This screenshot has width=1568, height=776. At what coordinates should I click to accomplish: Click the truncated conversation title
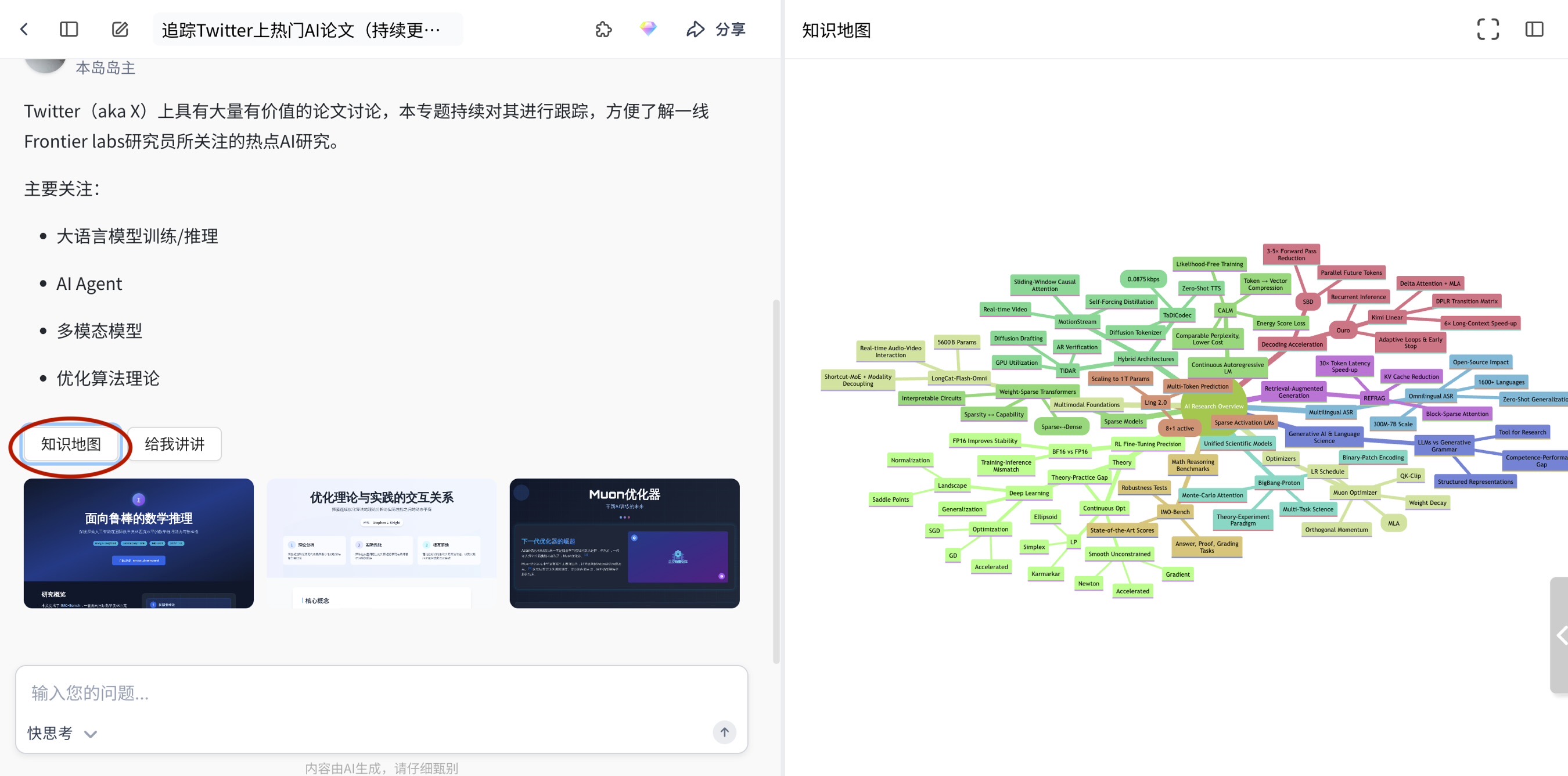[x=301, y=29]
